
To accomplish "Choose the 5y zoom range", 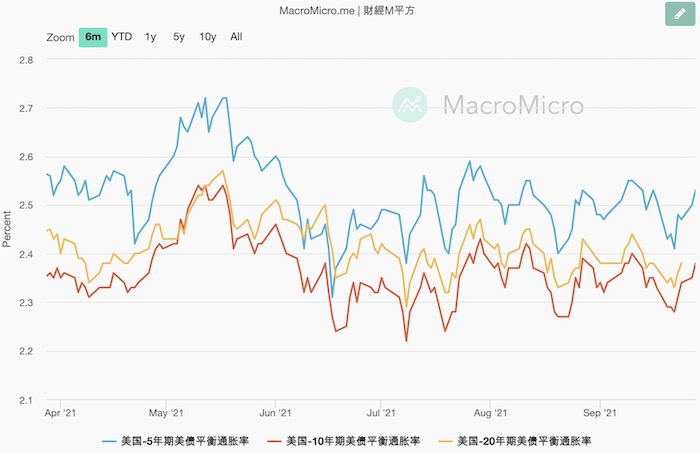I will coord(178,37).
